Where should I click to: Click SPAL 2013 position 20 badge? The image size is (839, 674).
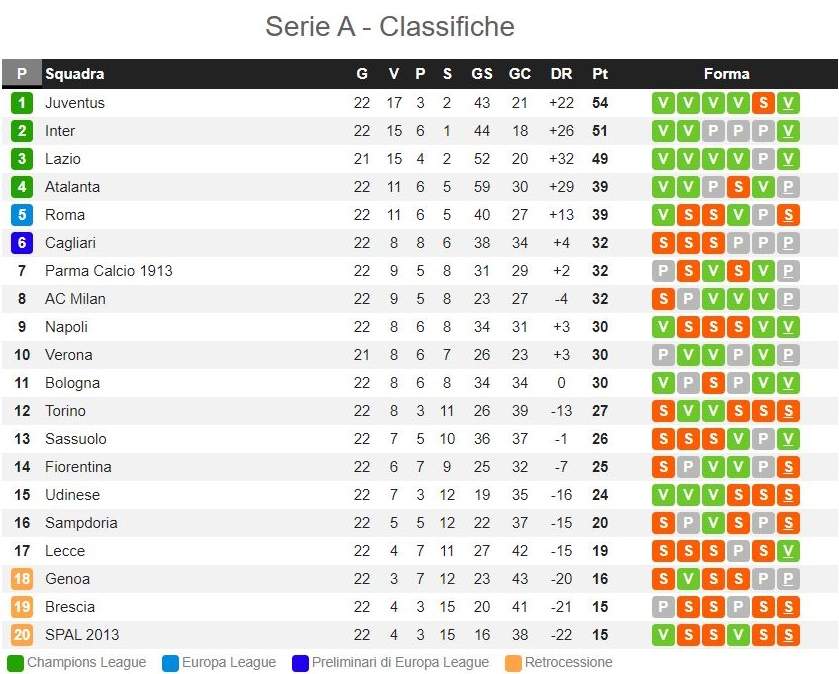pos(22,635)
